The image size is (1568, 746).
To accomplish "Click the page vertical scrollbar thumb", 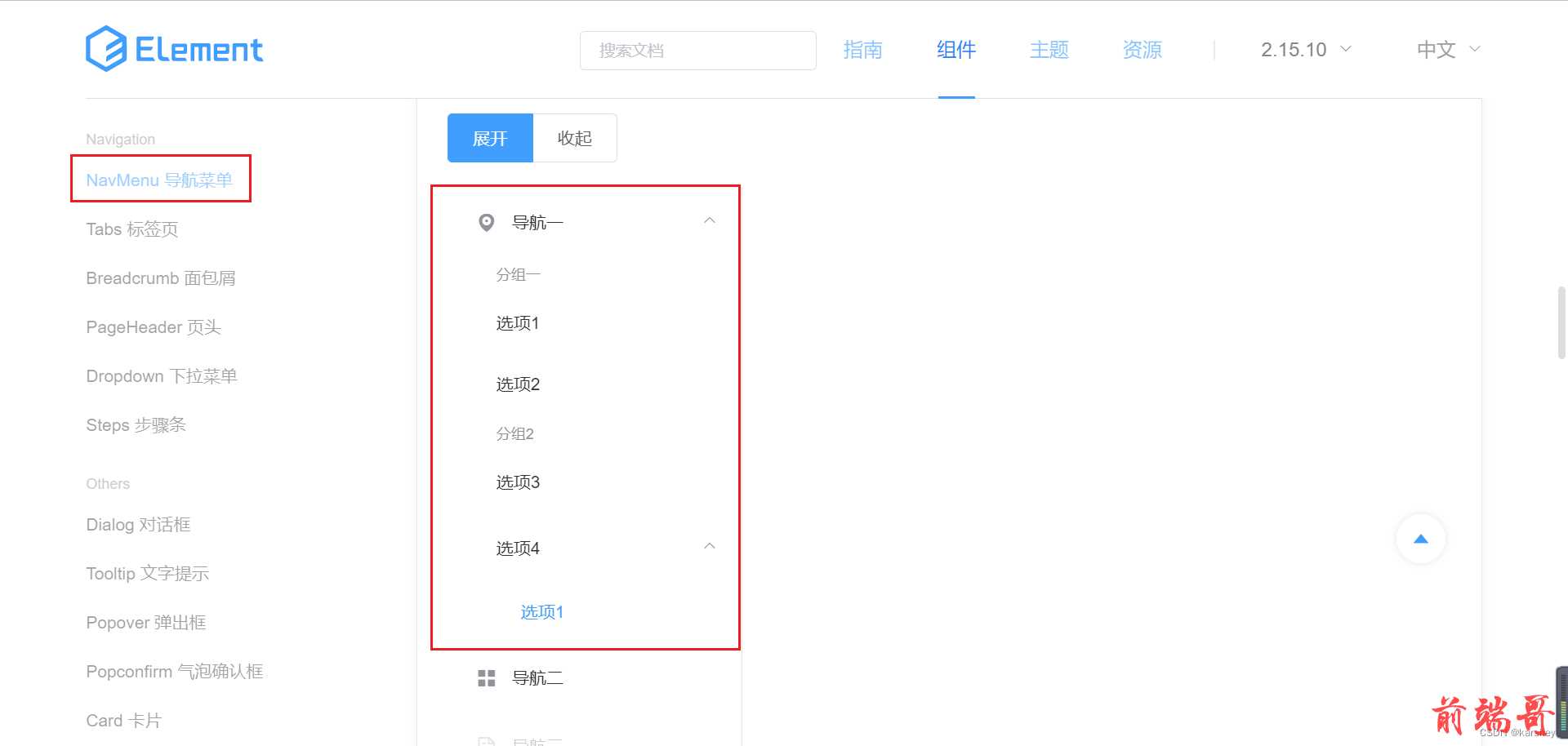I will pos(1561,322).
